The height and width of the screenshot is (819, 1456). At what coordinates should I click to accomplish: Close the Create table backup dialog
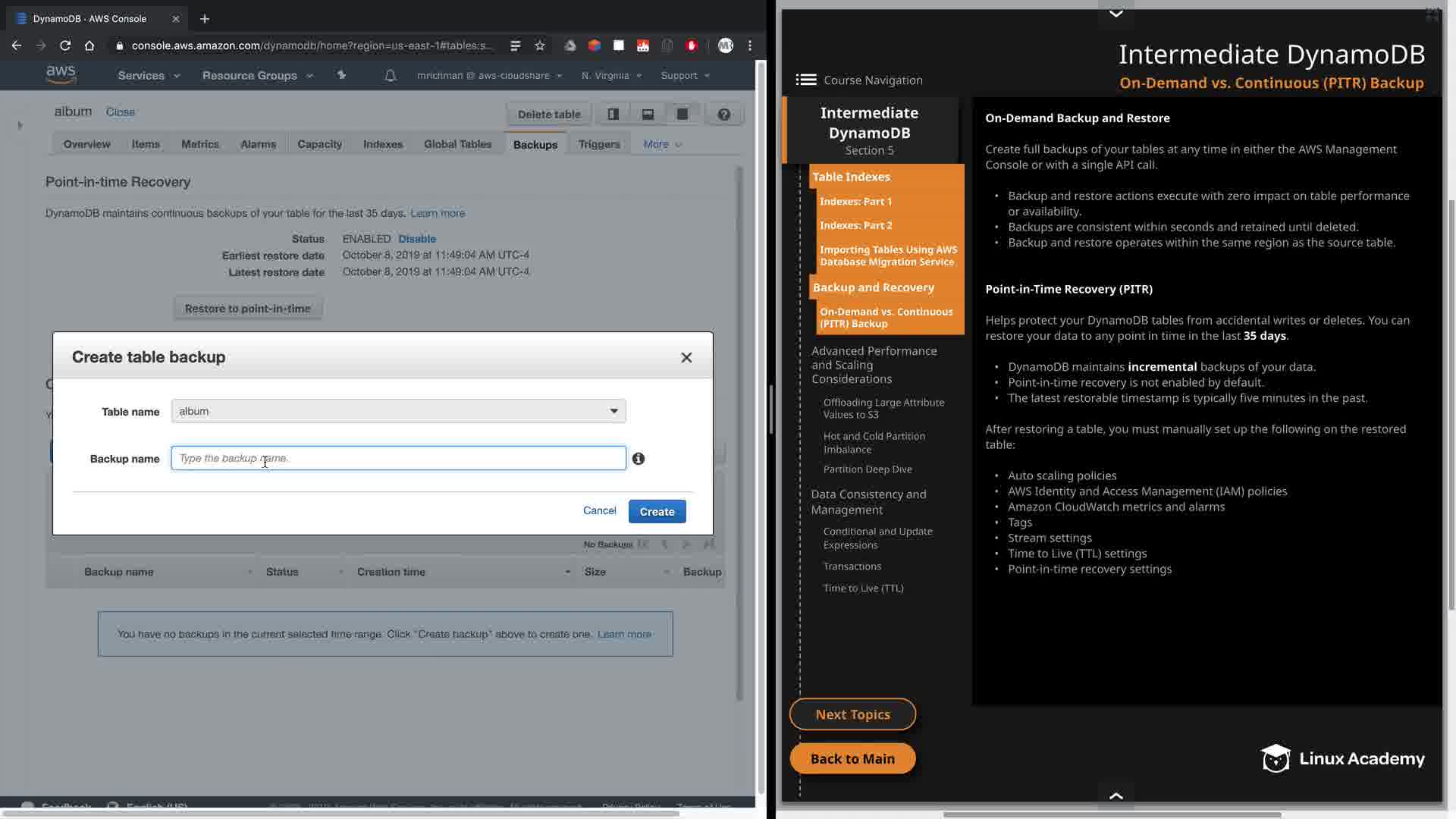tap(686, 357)
